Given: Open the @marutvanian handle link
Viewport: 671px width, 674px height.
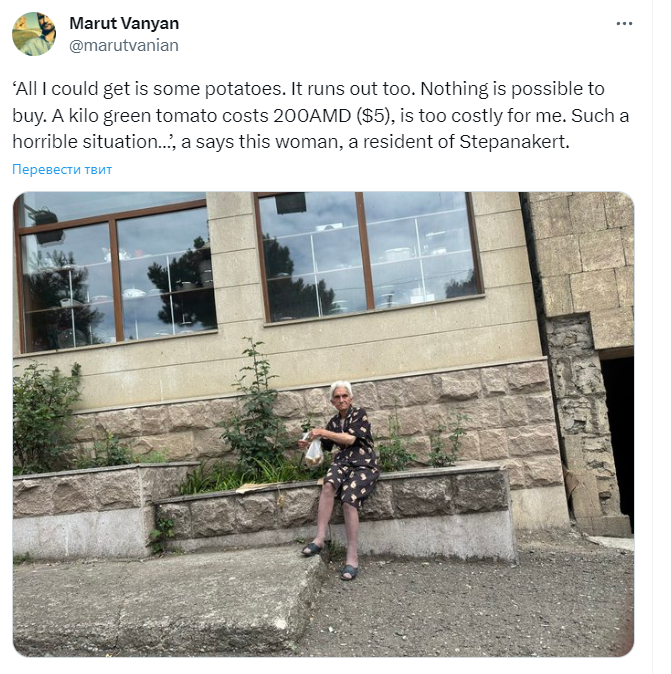Looking at the screenshot, I should point(124,45).
